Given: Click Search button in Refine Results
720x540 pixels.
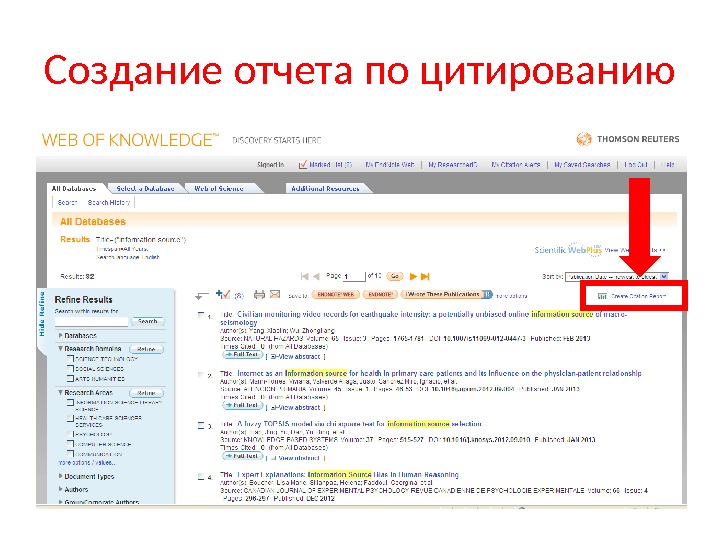Looking at the screenshot, I should click(147, 321).
